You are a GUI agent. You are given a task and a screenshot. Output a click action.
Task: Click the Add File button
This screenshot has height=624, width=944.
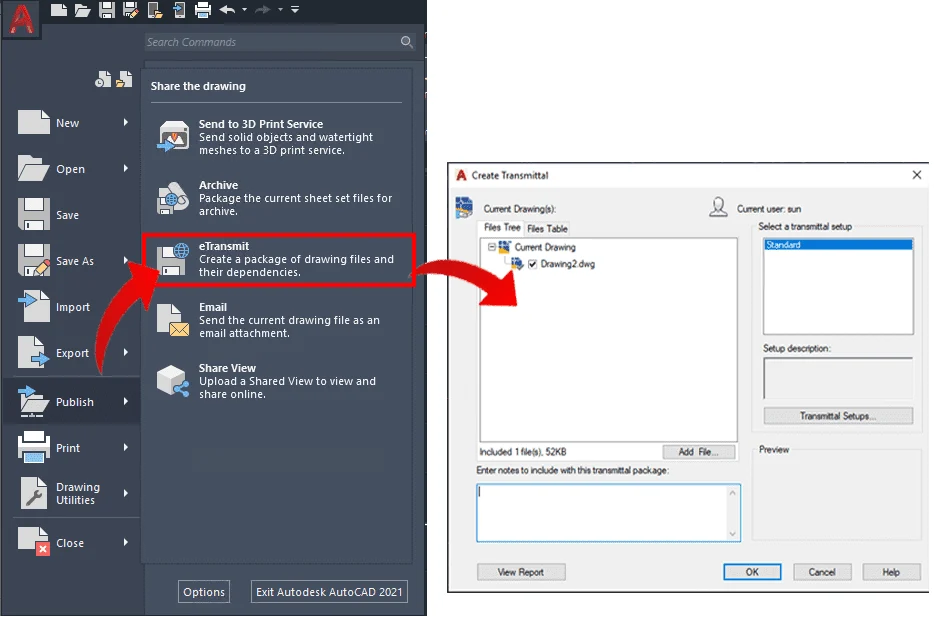click(699, 452)
